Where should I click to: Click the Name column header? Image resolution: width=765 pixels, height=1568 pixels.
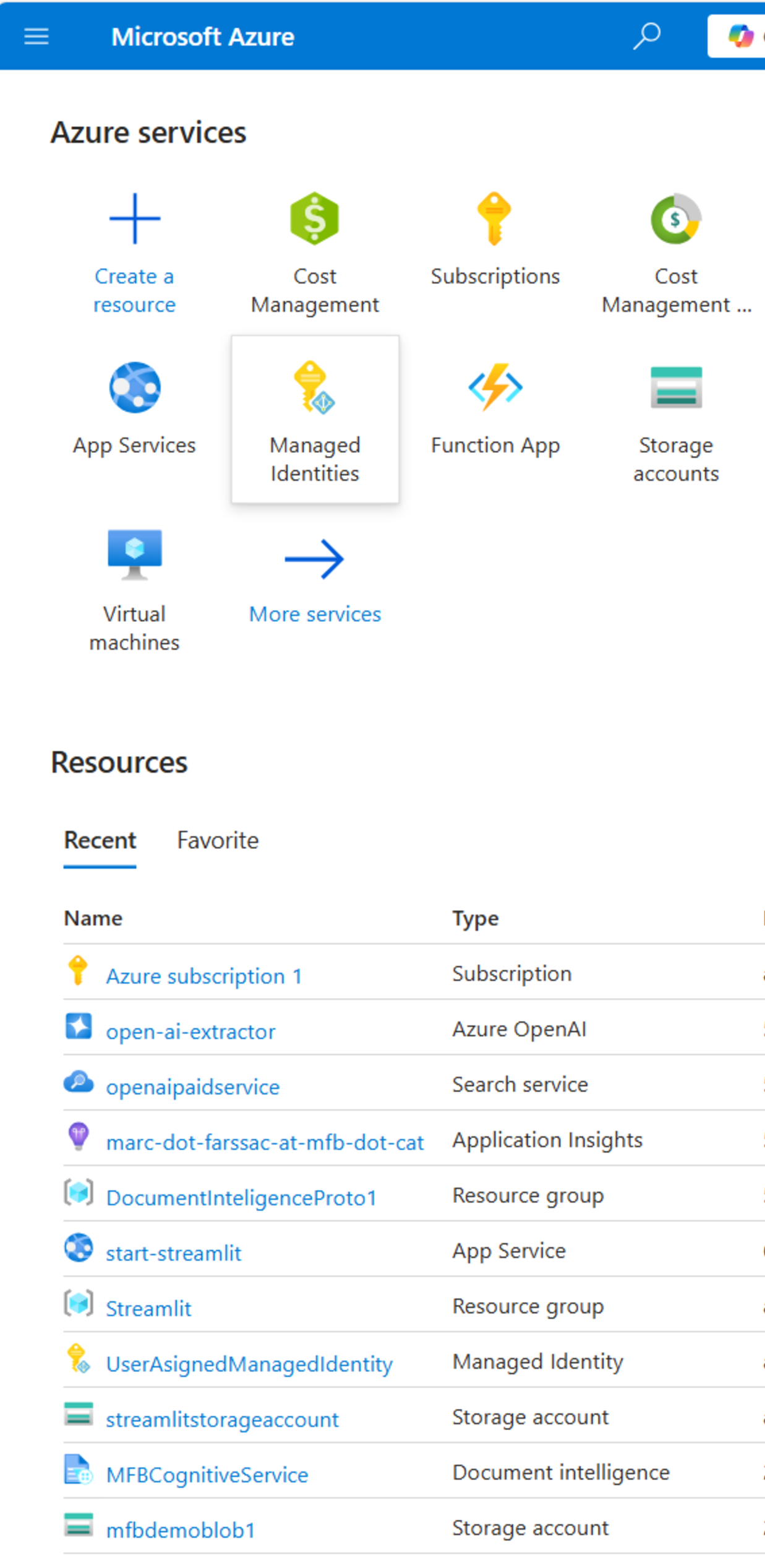point(93,918)
